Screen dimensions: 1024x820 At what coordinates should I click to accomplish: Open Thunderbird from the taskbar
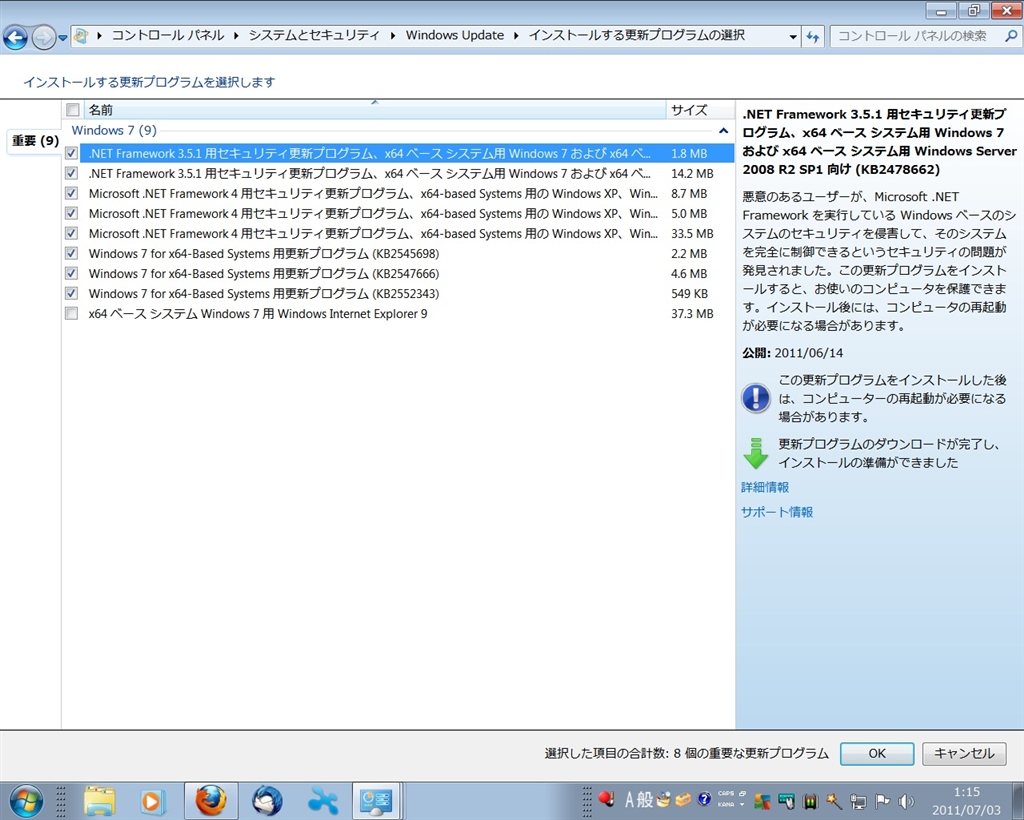click(266, 801)
